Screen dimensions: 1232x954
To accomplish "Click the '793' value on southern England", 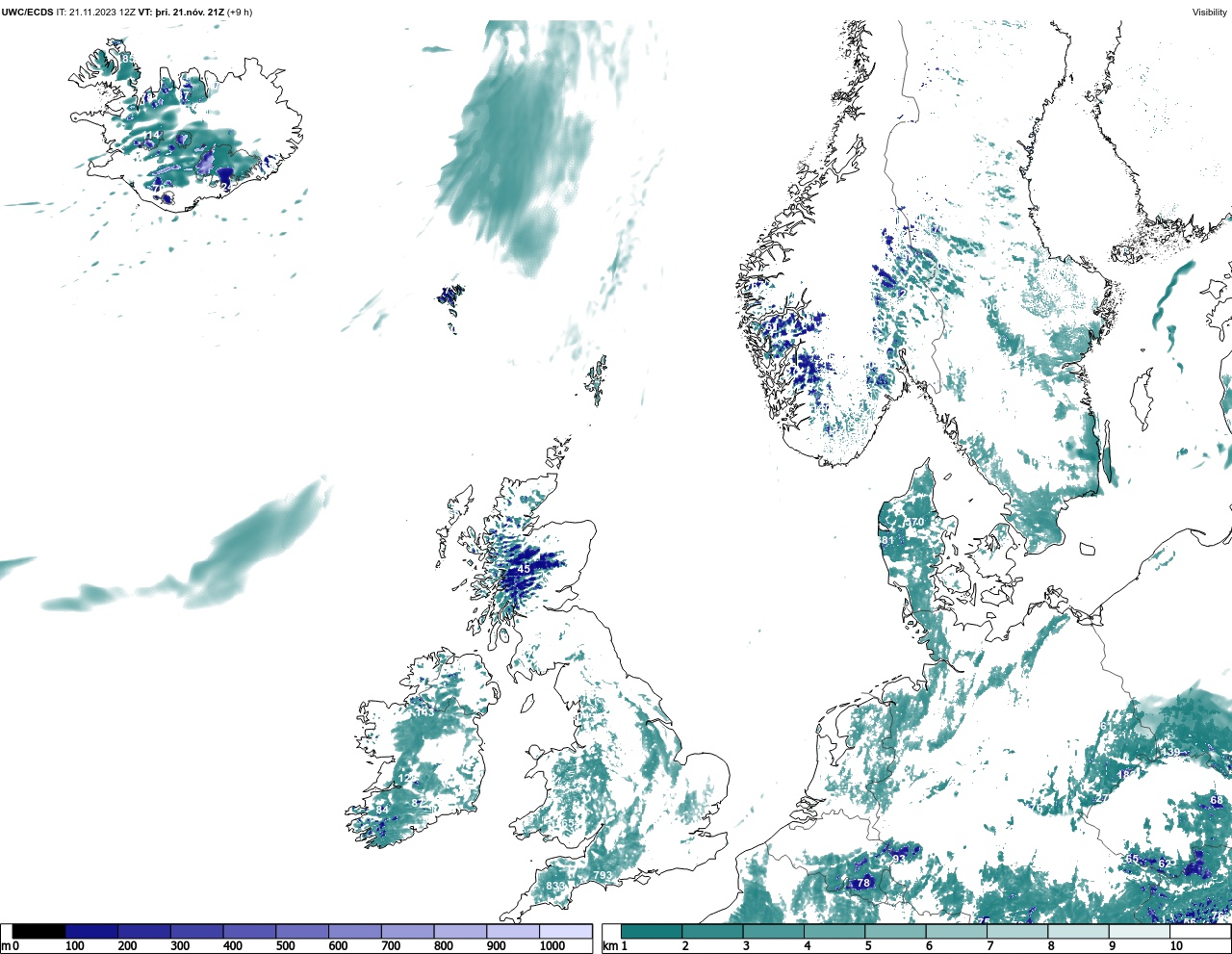I will (603, 876).
